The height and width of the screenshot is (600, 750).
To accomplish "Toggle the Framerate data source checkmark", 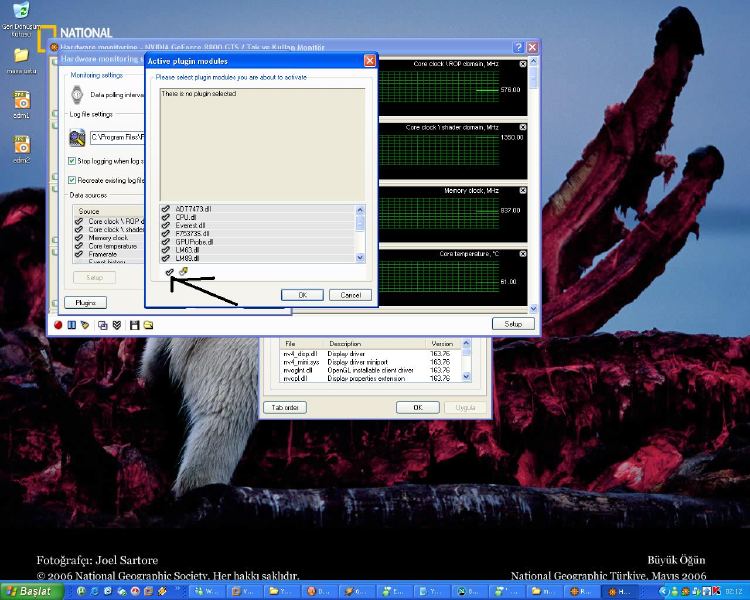I will (x=79, y=254).
